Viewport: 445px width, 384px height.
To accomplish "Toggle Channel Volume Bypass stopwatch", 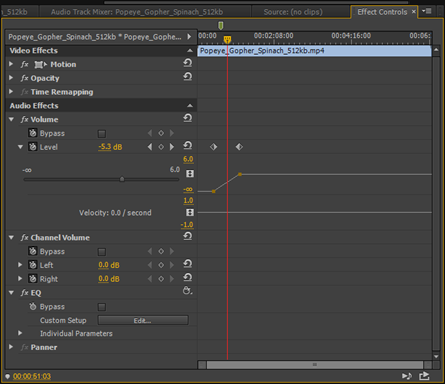I will pos(33,251).
